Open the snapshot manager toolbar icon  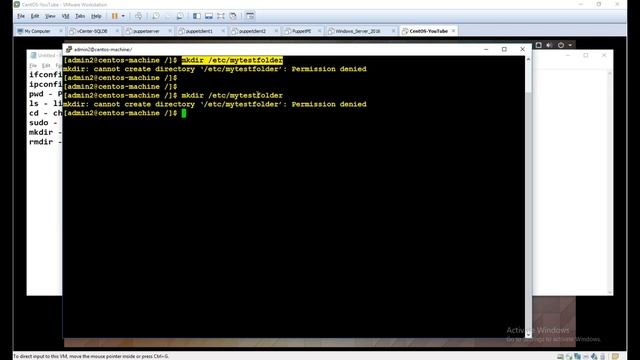pos(180,16)
